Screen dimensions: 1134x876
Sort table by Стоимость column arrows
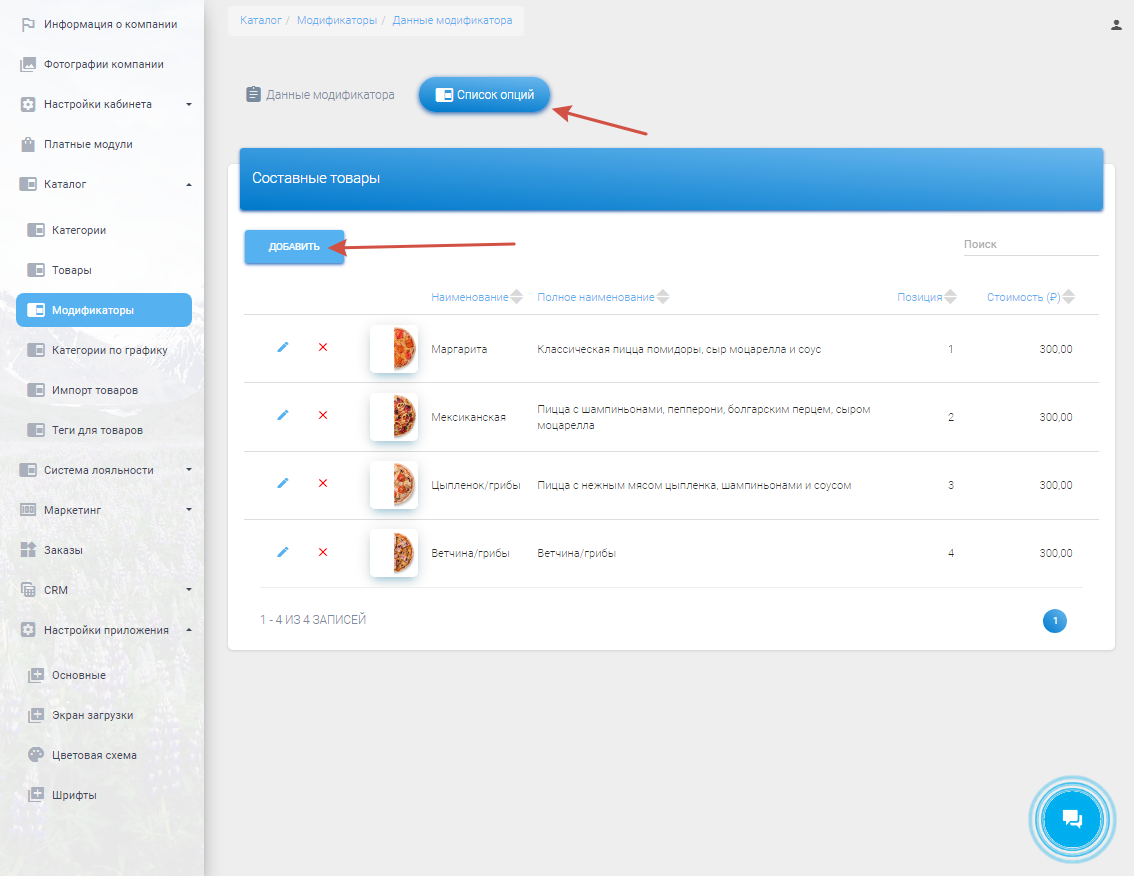1068,297
